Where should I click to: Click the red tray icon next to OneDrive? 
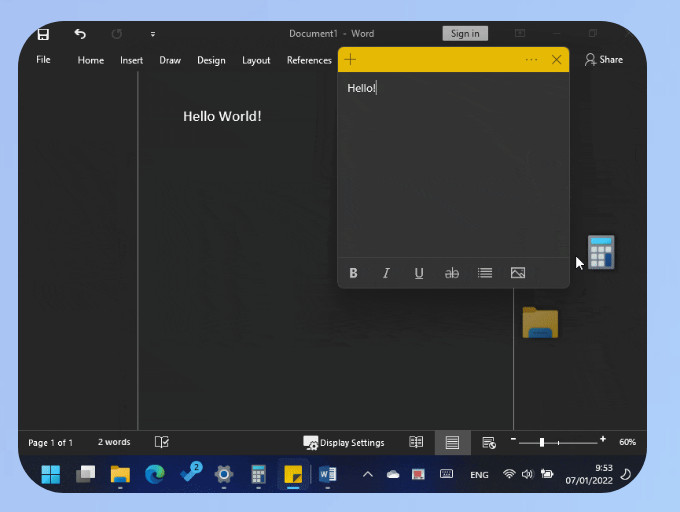pyautogui.click(x=418, y=474)
